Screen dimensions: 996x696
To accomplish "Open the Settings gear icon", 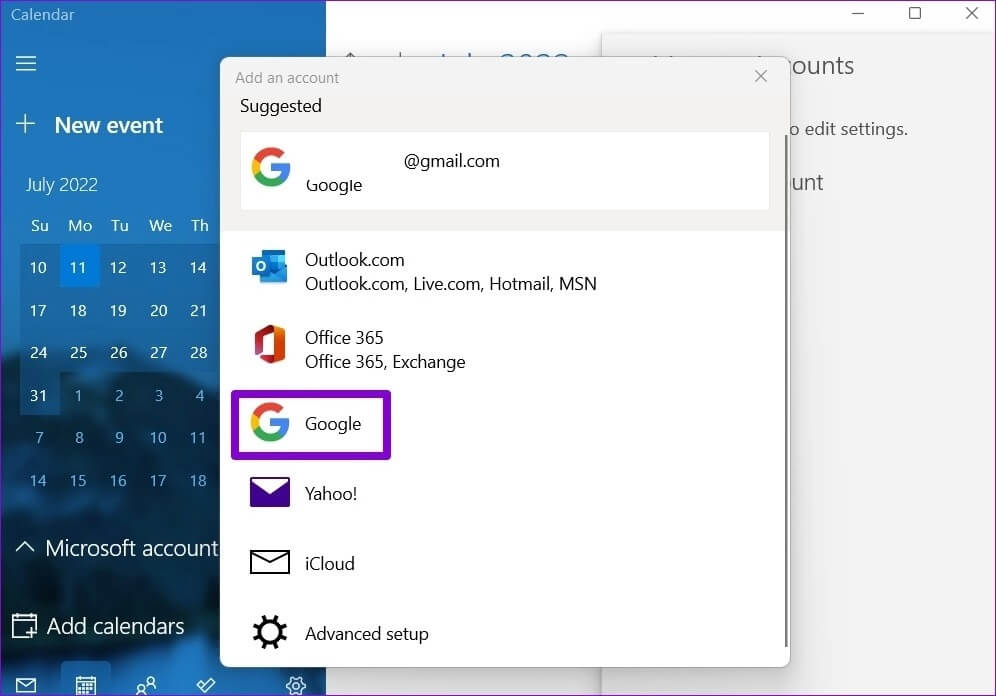I will [x=295, y=685].
